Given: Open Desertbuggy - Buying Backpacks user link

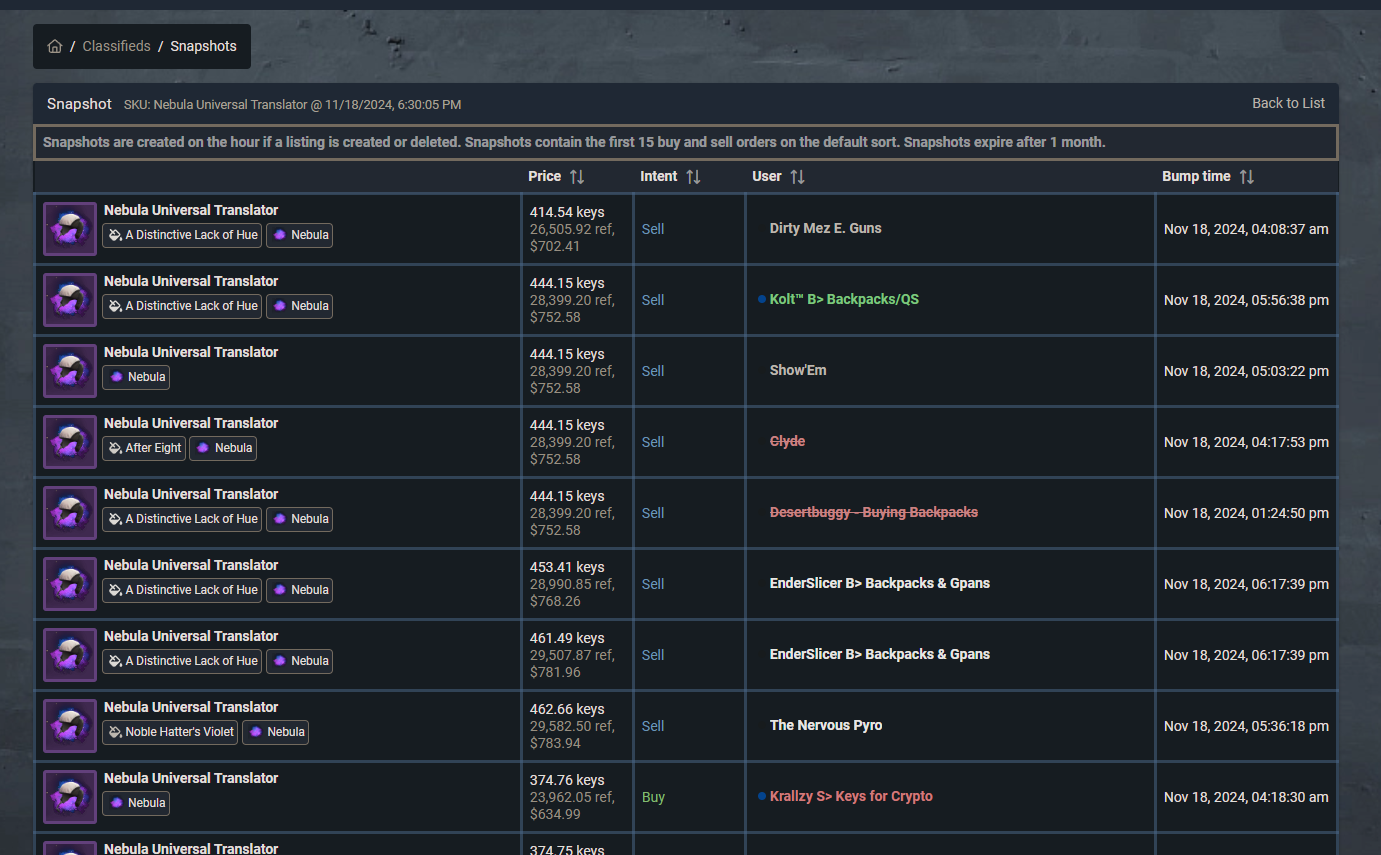Looking at the screenshot, I should pos(874,512).
